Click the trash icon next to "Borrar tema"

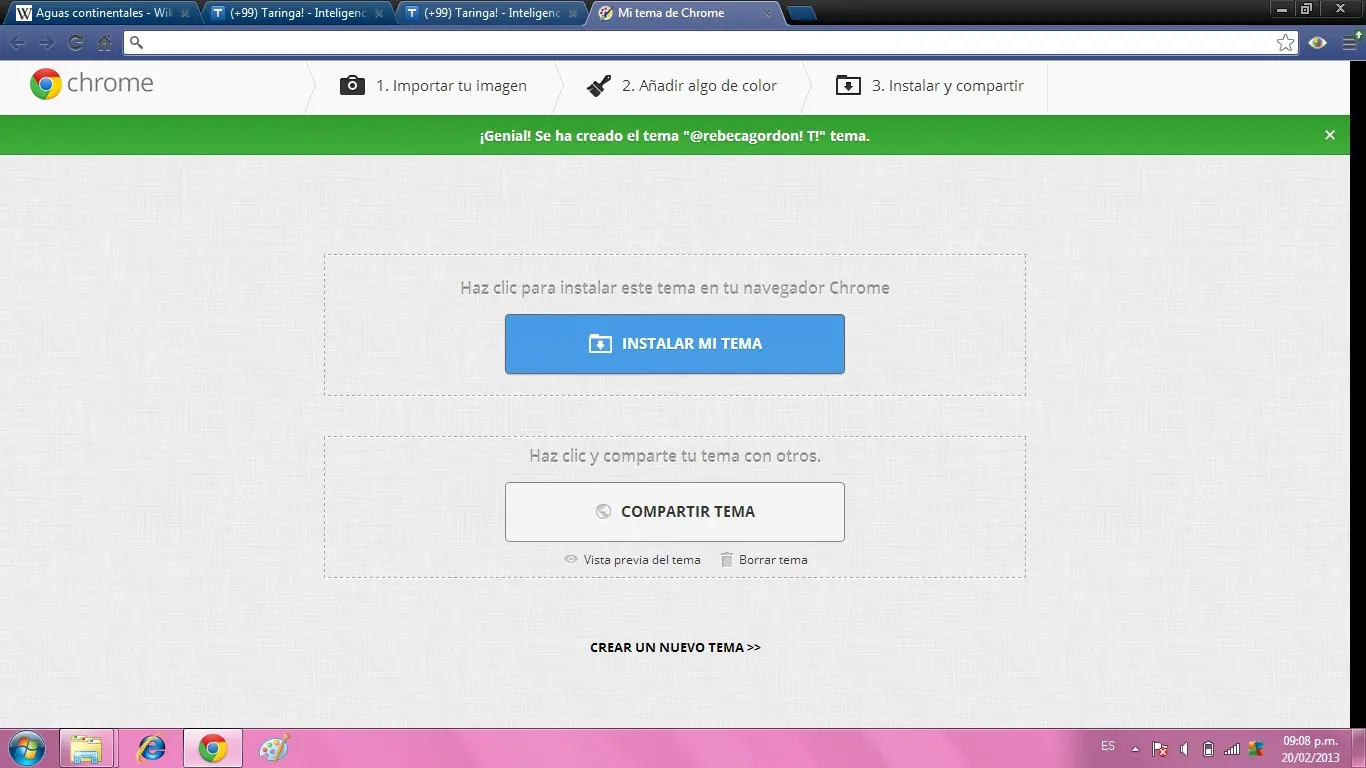pyautogui.click(x=726, y=559)
